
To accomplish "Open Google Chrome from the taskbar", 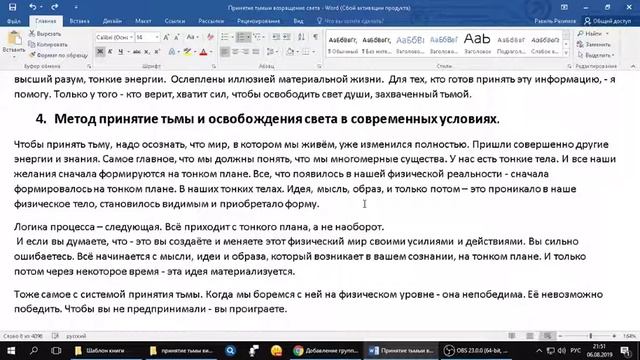I will pyautogui.click(x=326, y=351).
